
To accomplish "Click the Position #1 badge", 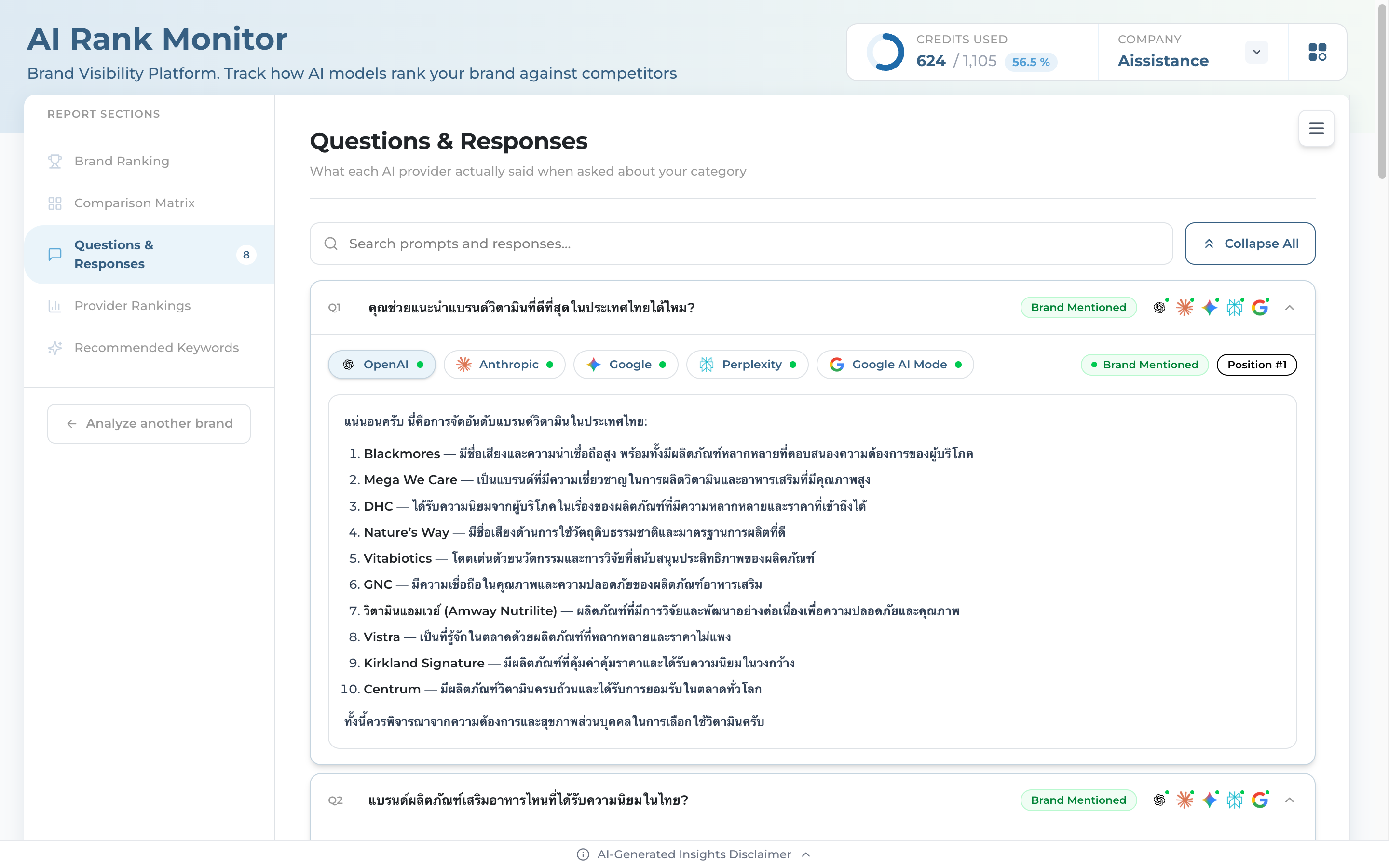I will pos(1256,365).
